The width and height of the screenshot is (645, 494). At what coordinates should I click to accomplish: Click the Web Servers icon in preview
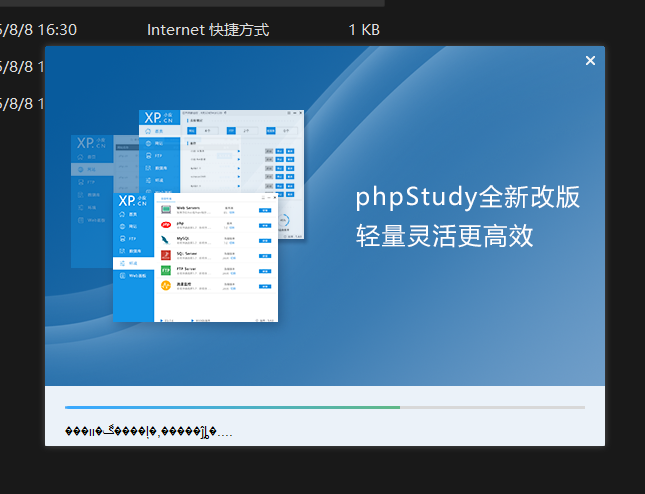166,210
